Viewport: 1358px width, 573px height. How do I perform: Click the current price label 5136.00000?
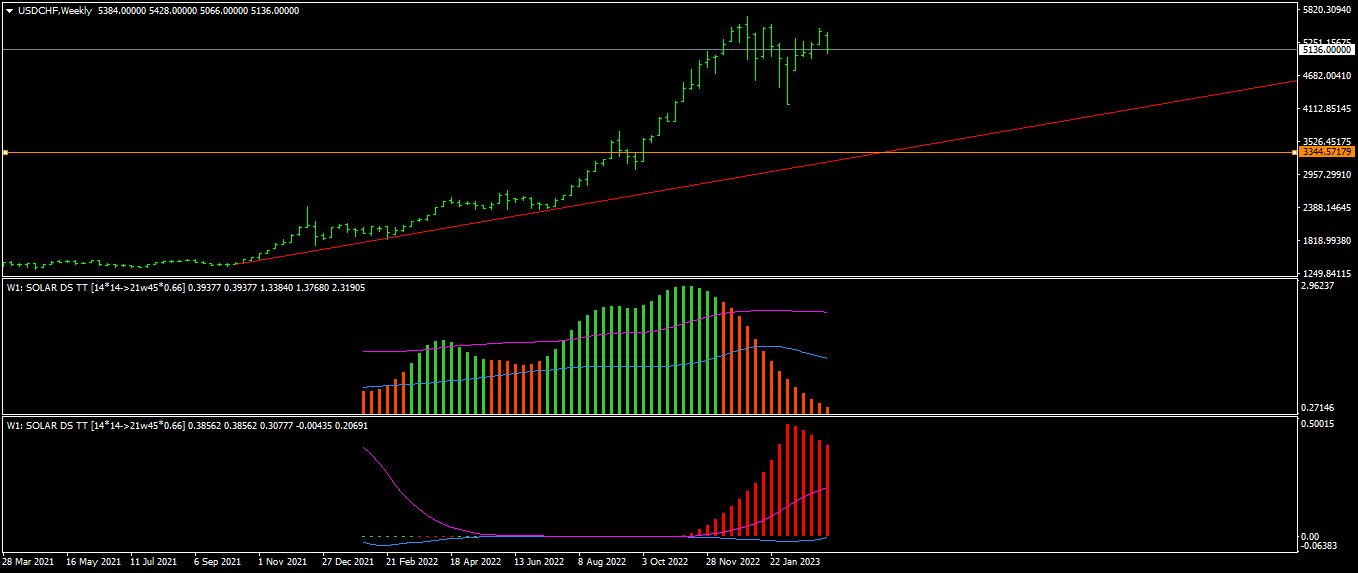click(1327, 49)
